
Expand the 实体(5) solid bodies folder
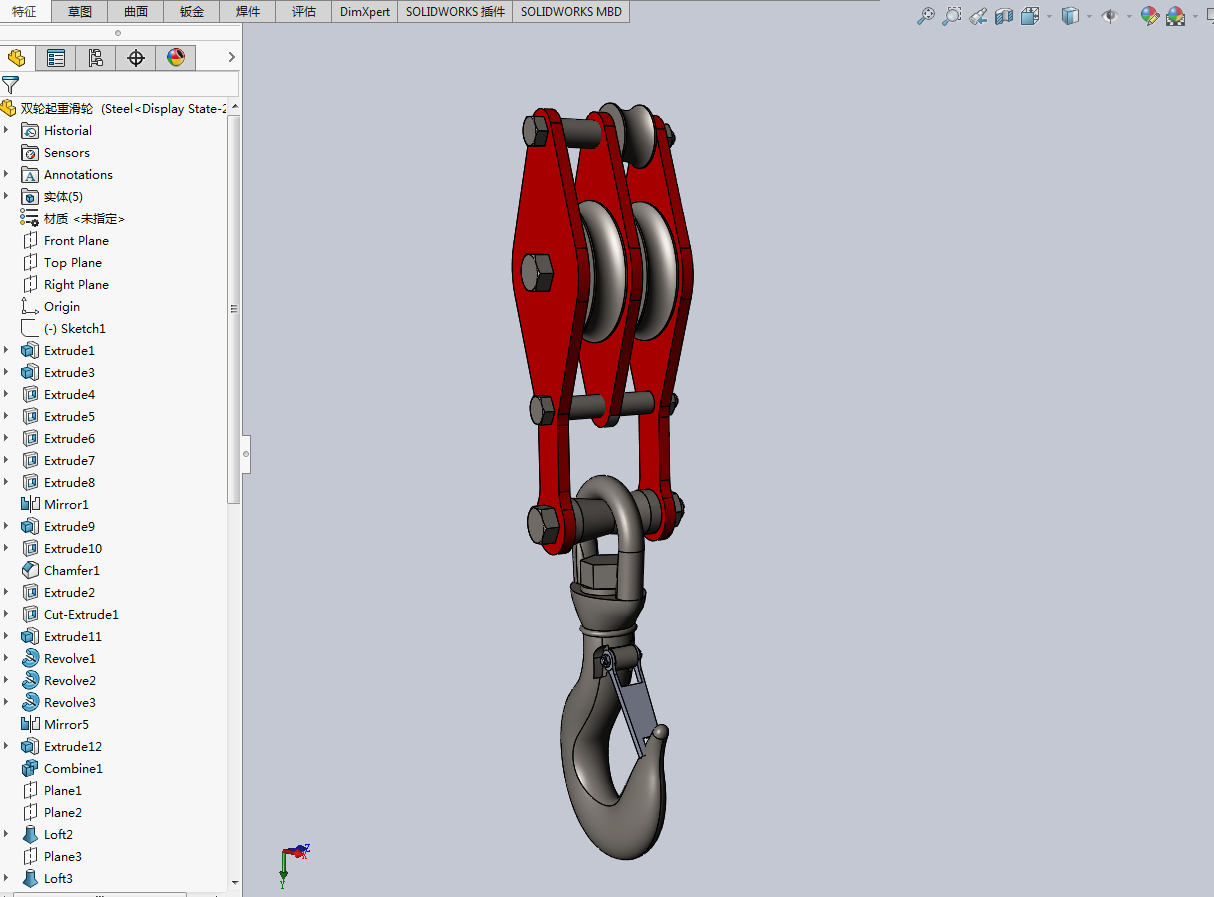[6, 196]
